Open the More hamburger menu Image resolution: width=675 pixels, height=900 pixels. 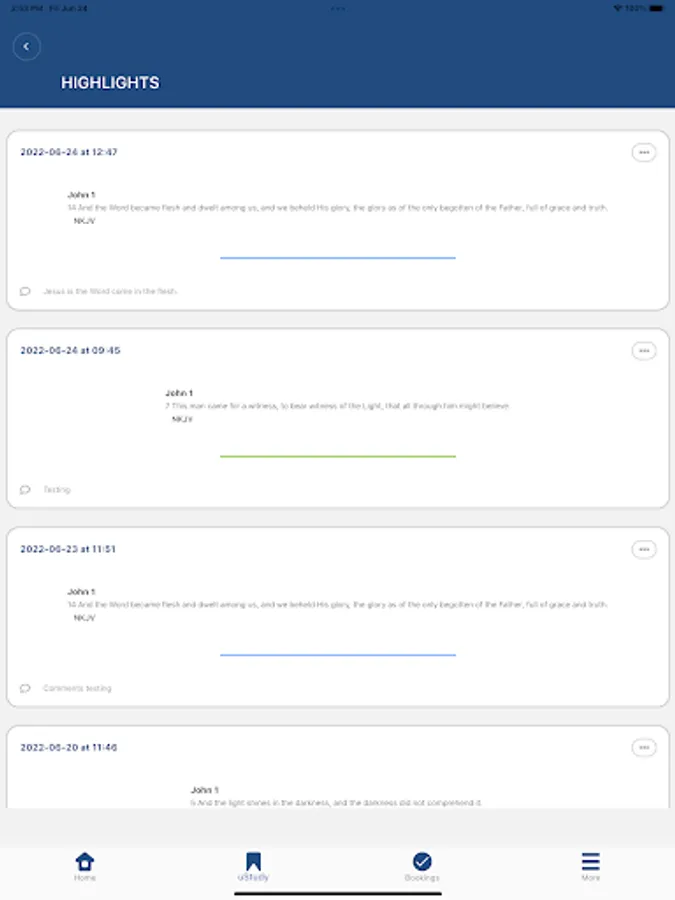(591, 866)
